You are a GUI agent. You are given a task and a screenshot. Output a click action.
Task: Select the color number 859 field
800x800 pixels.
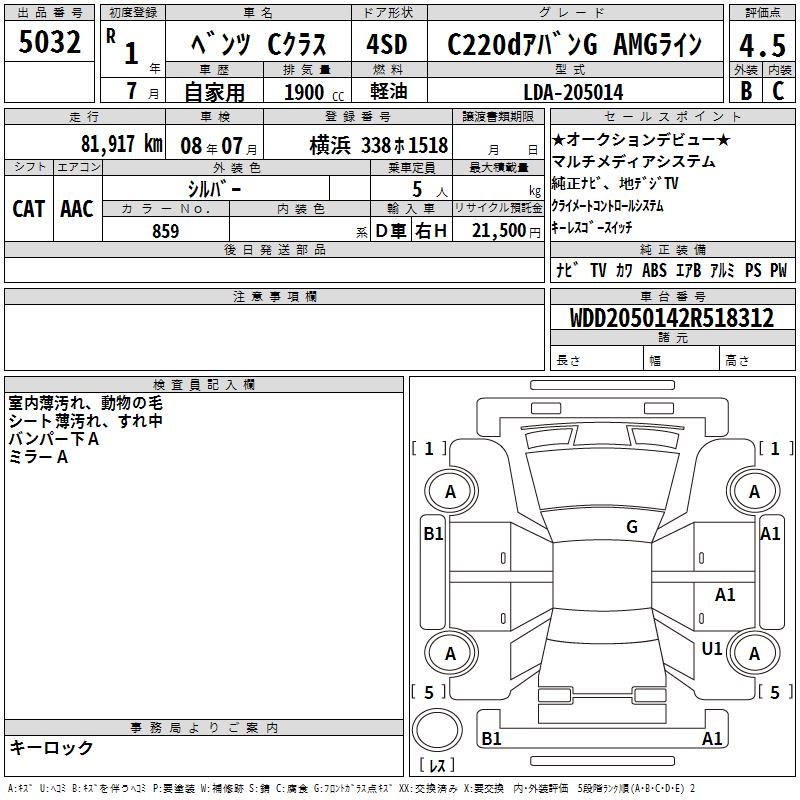pyautogui.click(x=165, y=230)
